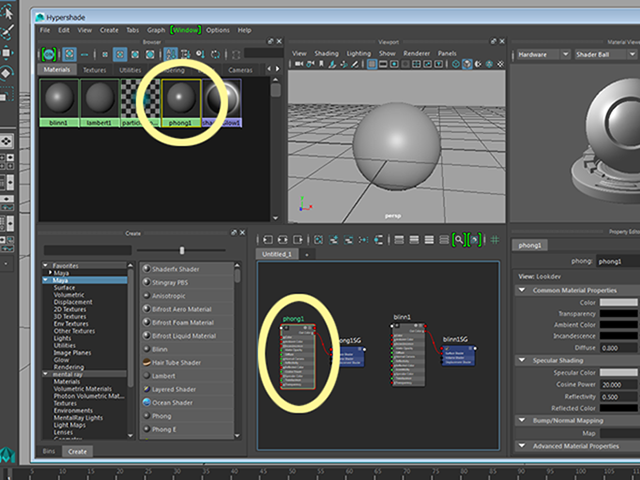Click clear graph icon in node editor
This screenshot has height=480, width=640.
[x=318, y=240]
